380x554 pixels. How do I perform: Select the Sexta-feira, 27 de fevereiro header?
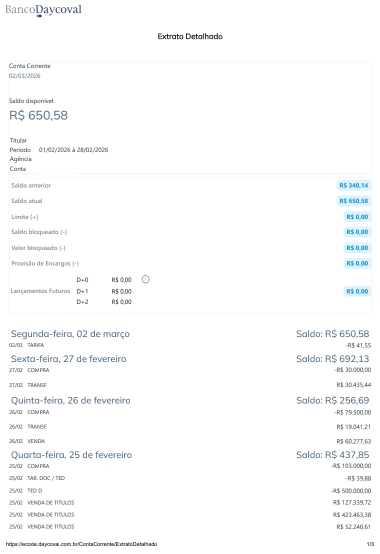click(69, 359)
